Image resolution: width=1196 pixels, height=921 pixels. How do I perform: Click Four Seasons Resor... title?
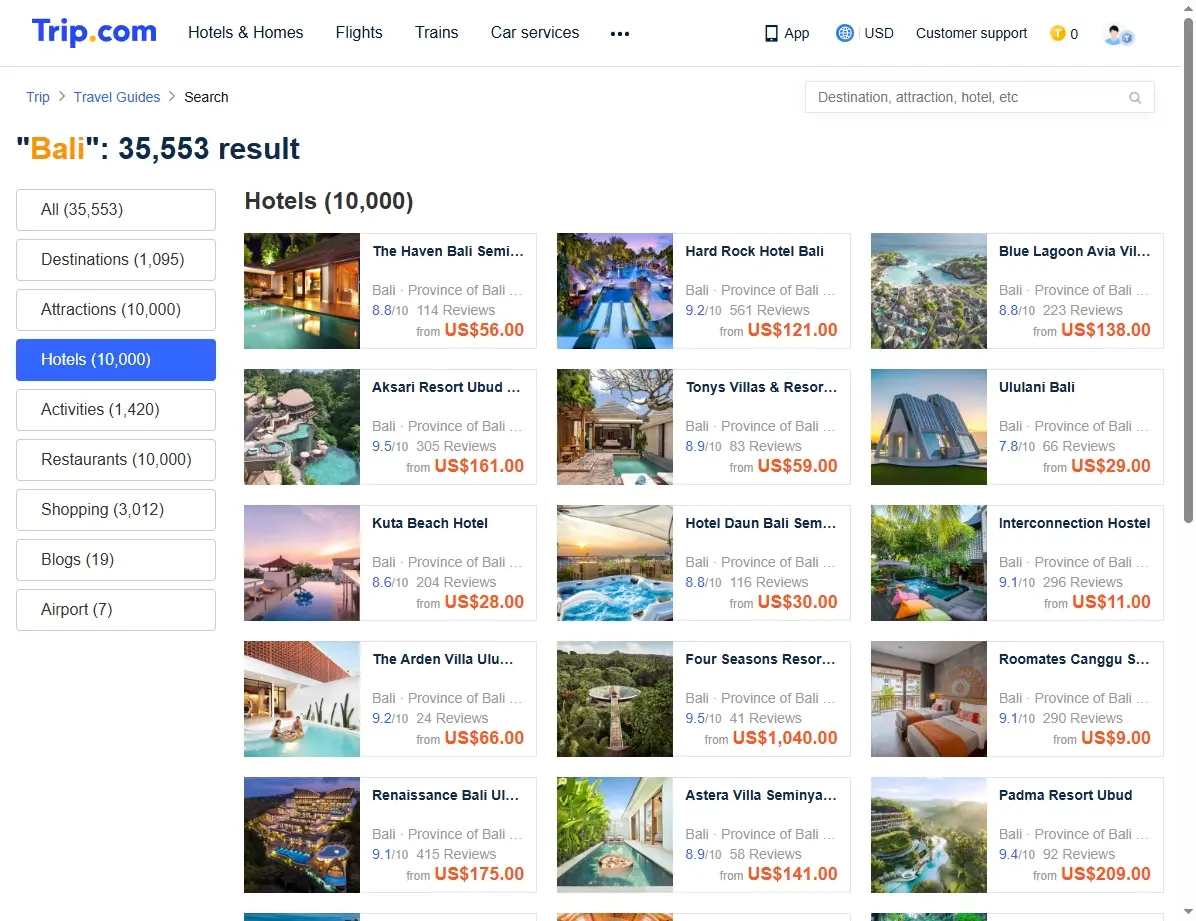point(760,659)
